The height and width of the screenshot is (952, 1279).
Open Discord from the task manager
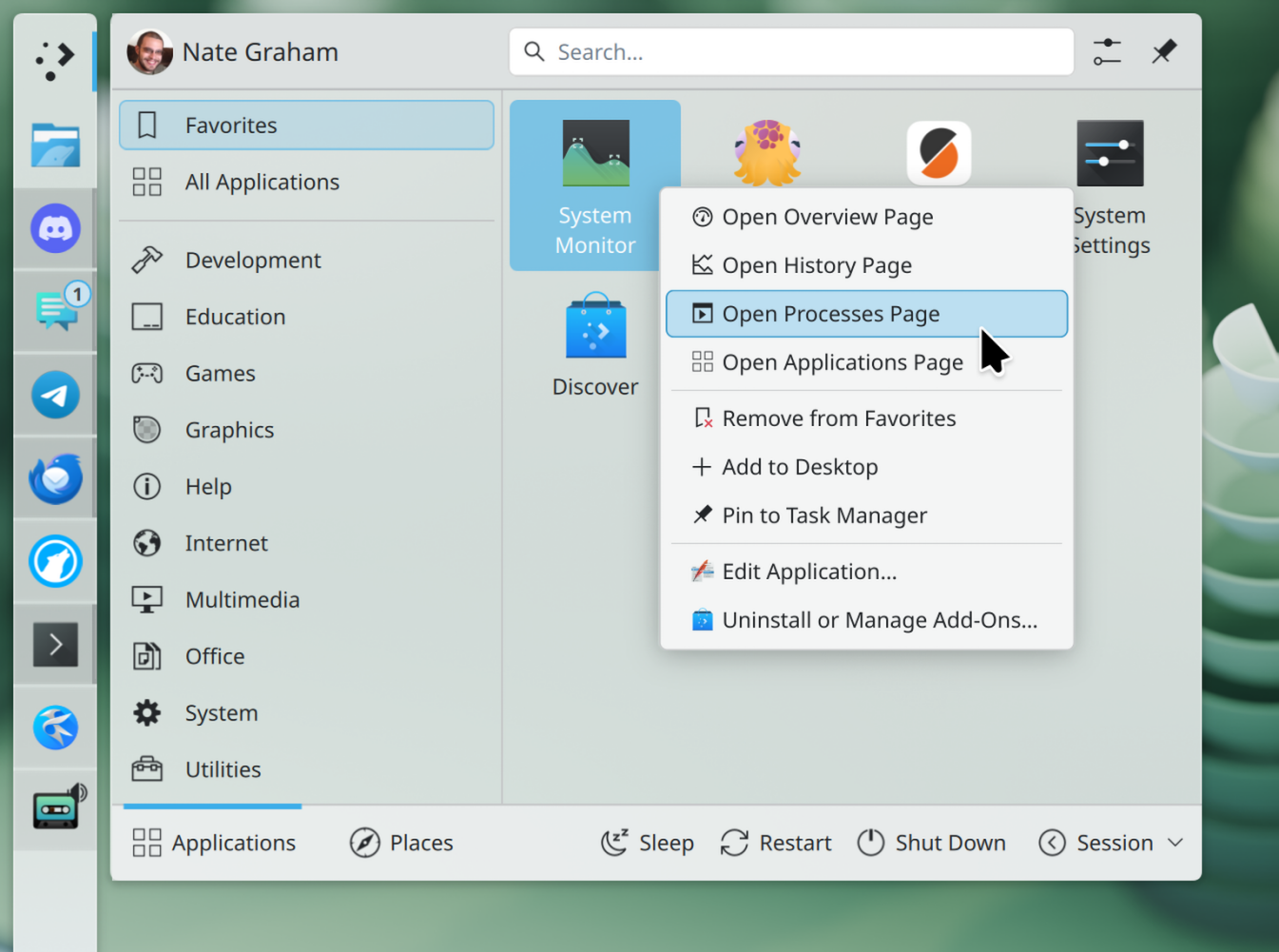[55, 229]
